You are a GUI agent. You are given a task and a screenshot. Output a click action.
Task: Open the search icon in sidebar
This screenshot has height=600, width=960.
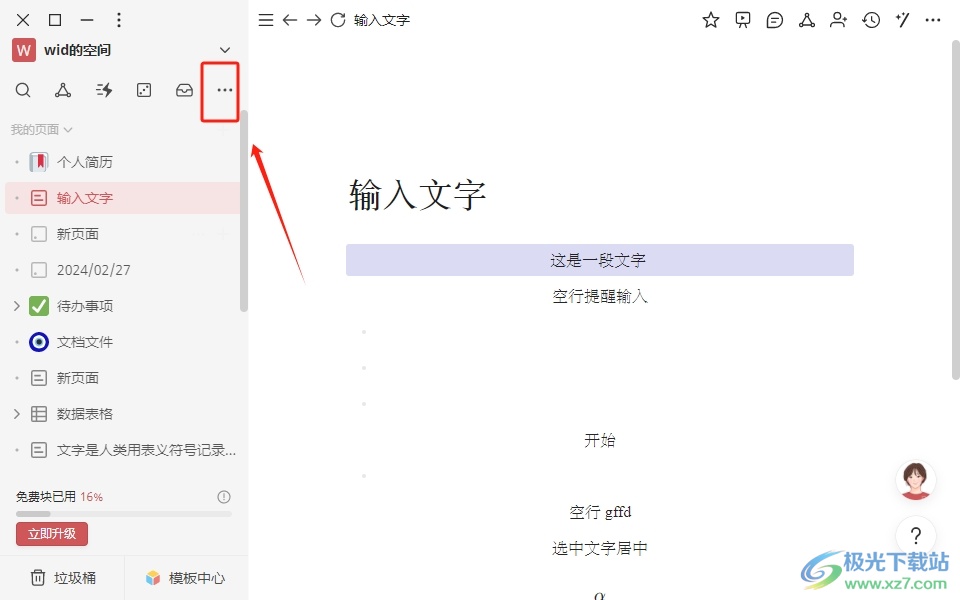point(23,91)
